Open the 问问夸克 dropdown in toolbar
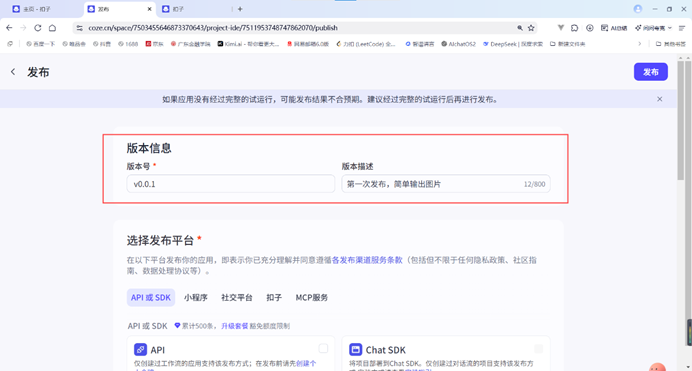Viewport: 692px width, 371px height. point(654,28)
